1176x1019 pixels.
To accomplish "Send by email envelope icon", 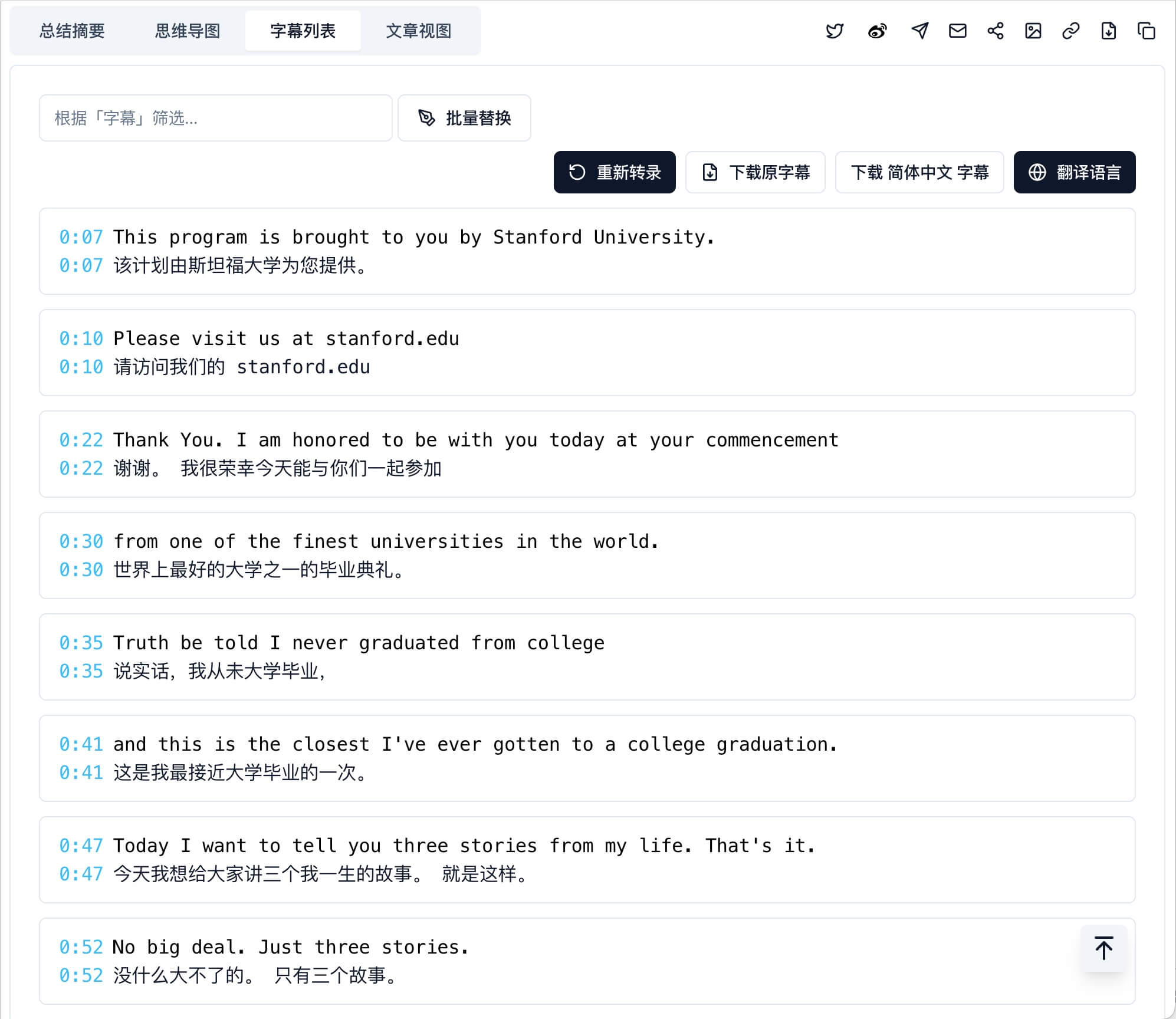I will [957, 31].
